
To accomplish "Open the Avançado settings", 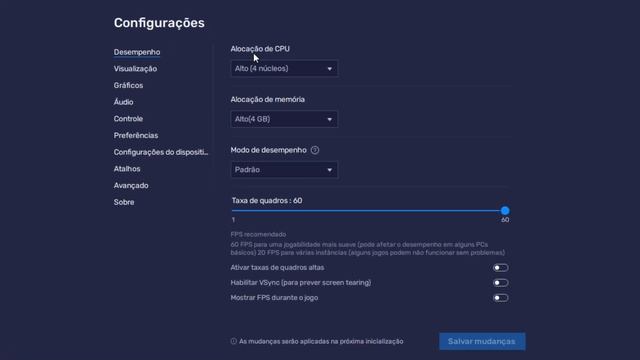I will 131,186.
